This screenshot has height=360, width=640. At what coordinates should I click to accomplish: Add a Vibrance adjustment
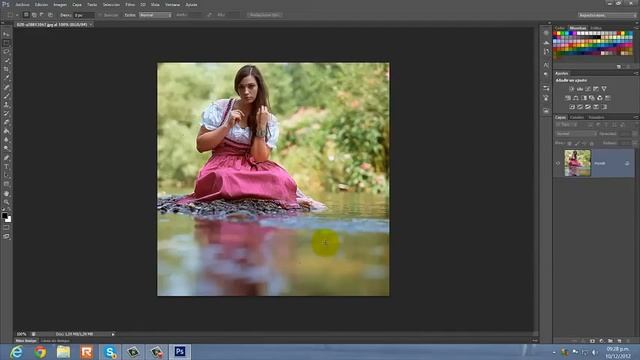604,89
